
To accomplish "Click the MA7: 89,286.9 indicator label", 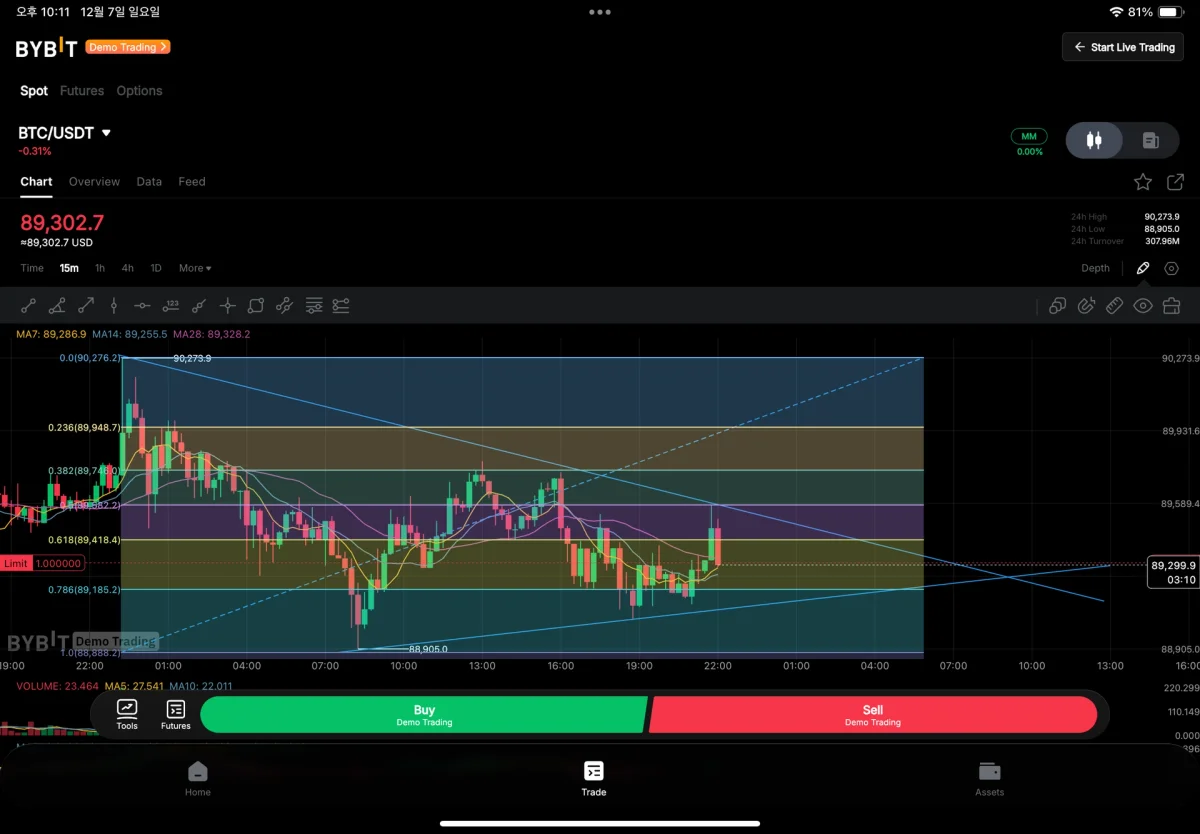I will point(51,334).
